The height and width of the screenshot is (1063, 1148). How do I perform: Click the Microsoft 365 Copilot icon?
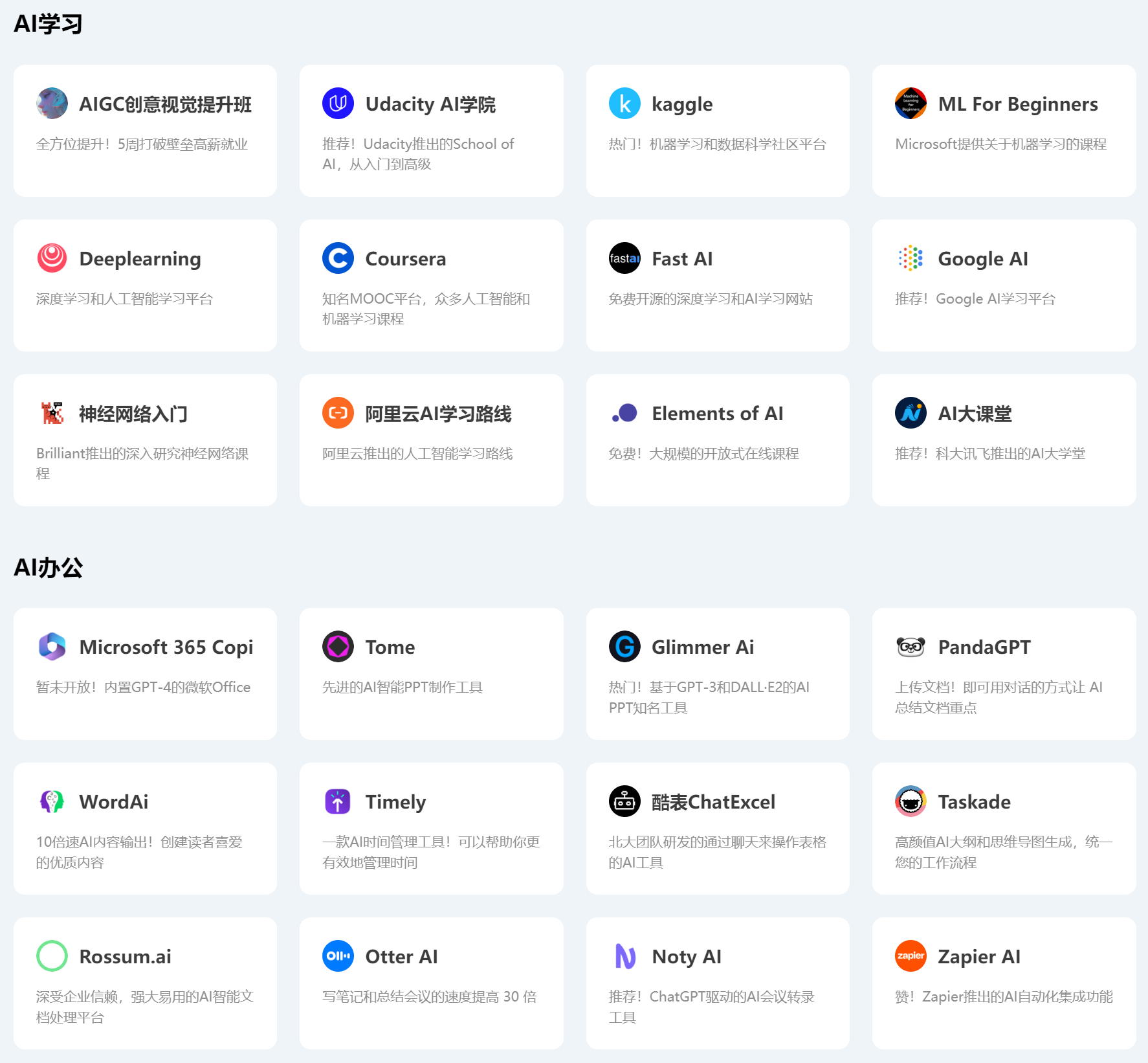[52, 647]
